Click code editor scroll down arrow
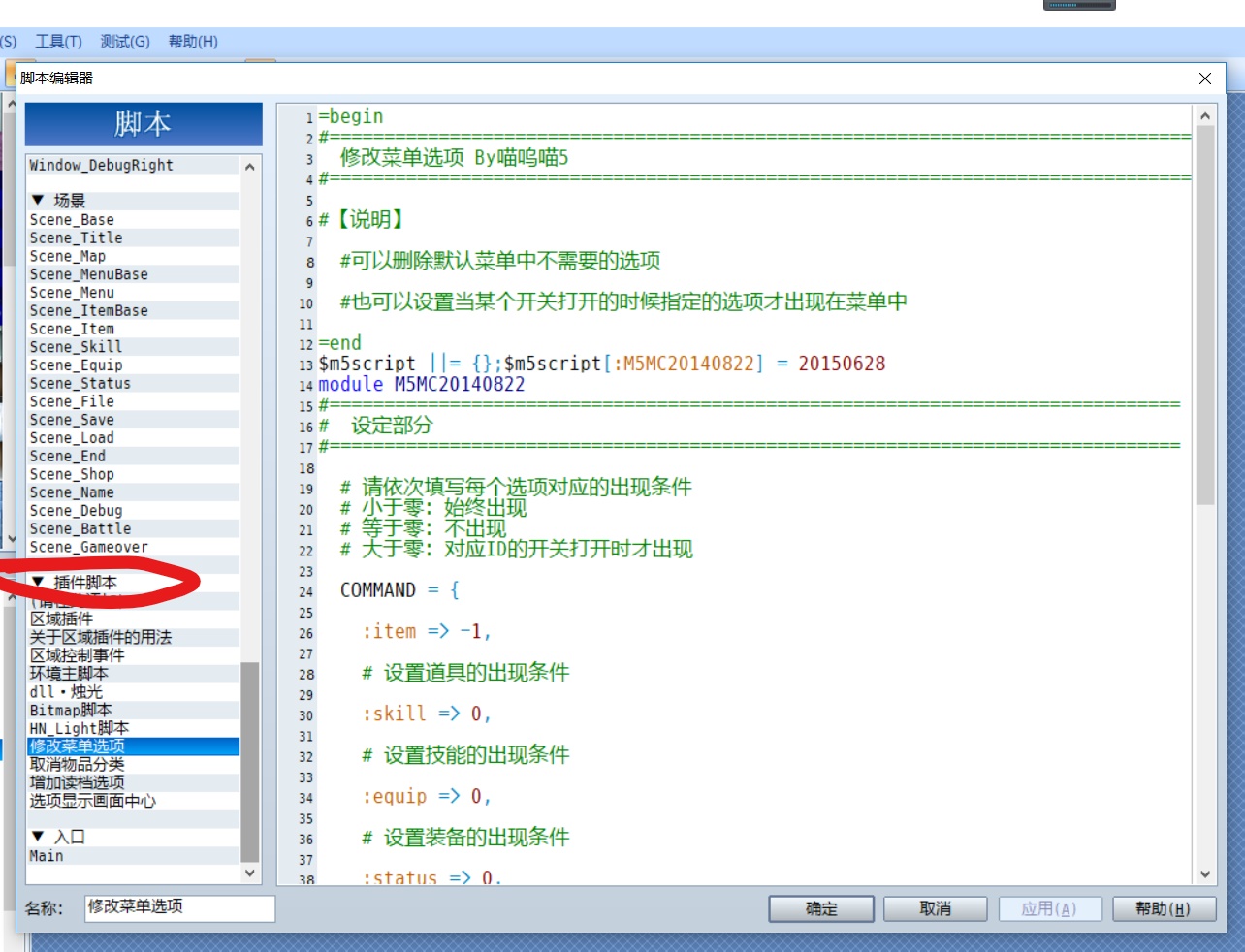Viewport: 1245px width, 952px height. click(1205, 873)
